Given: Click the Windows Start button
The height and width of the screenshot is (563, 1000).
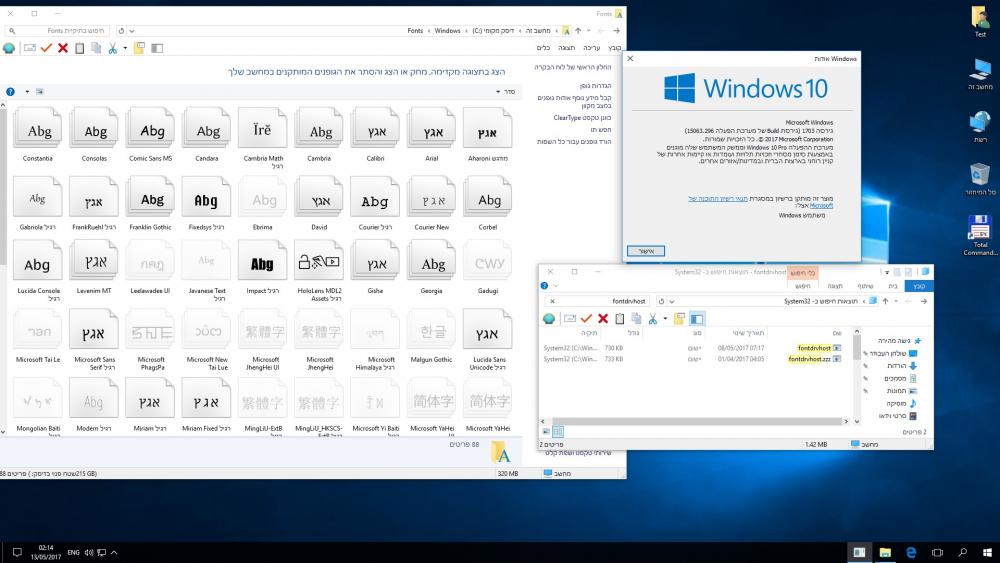Looking at the screenshot, I should [987, 552].
